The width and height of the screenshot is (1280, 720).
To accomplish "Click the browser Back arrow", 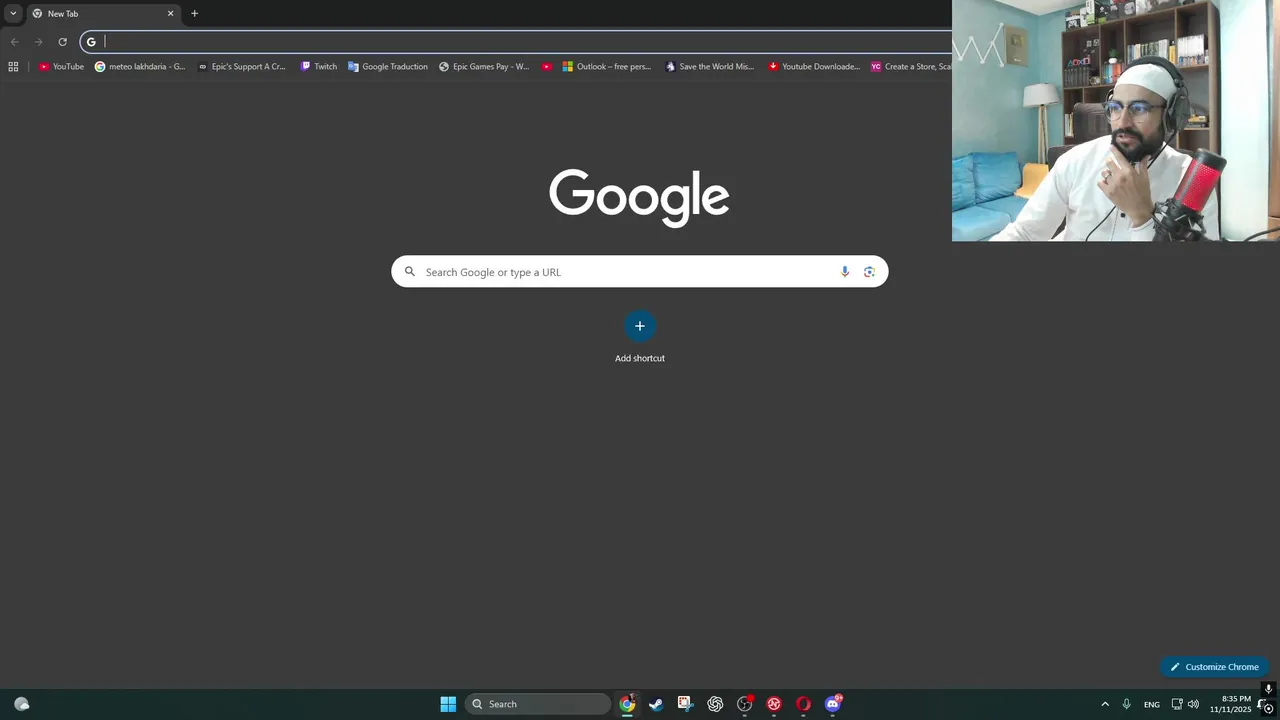I will coord(14,42).
